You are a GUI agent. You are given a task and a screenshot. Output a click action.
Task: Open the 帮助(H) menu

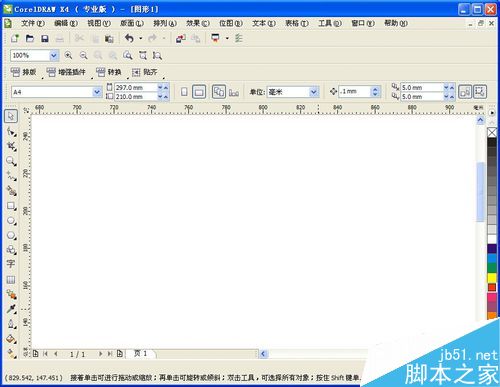tap(396, 23)
